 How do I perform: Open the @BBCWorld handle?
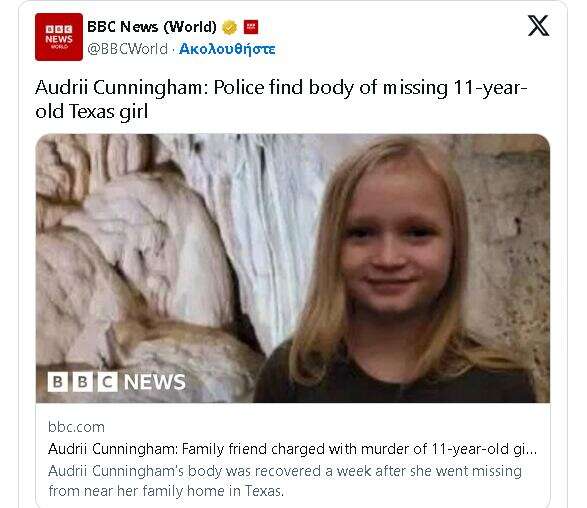[127, 49]
